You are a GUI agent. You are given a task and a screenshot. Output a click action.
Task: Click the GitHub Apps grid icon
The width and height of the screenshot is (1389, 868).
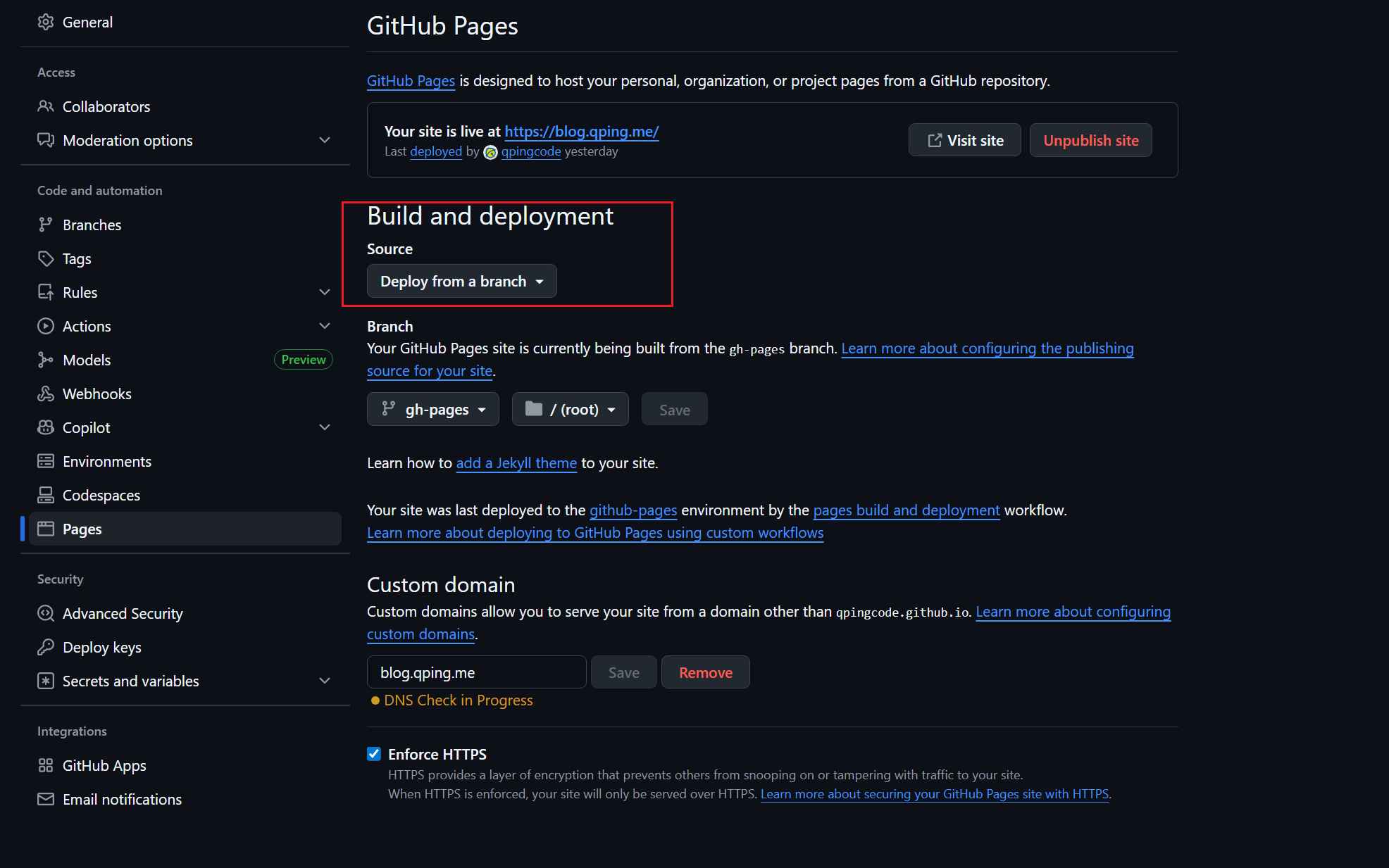coord(46,765)
